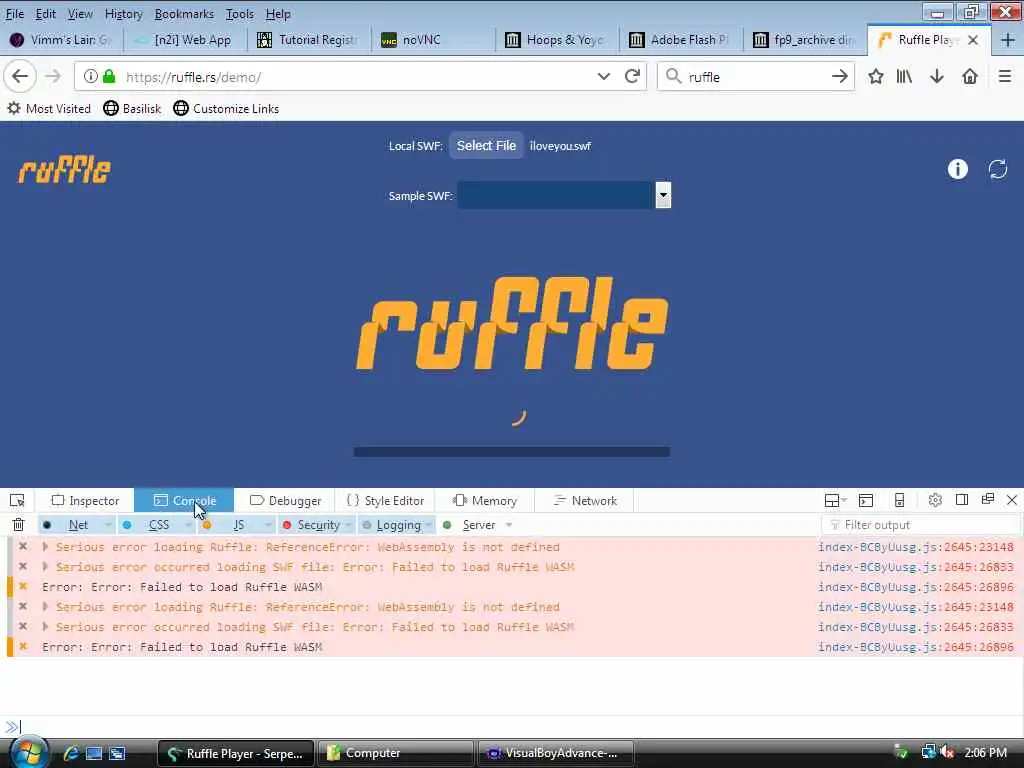Open the File menu
Viewport: 1024px width, 768px height.
(14, 14)
